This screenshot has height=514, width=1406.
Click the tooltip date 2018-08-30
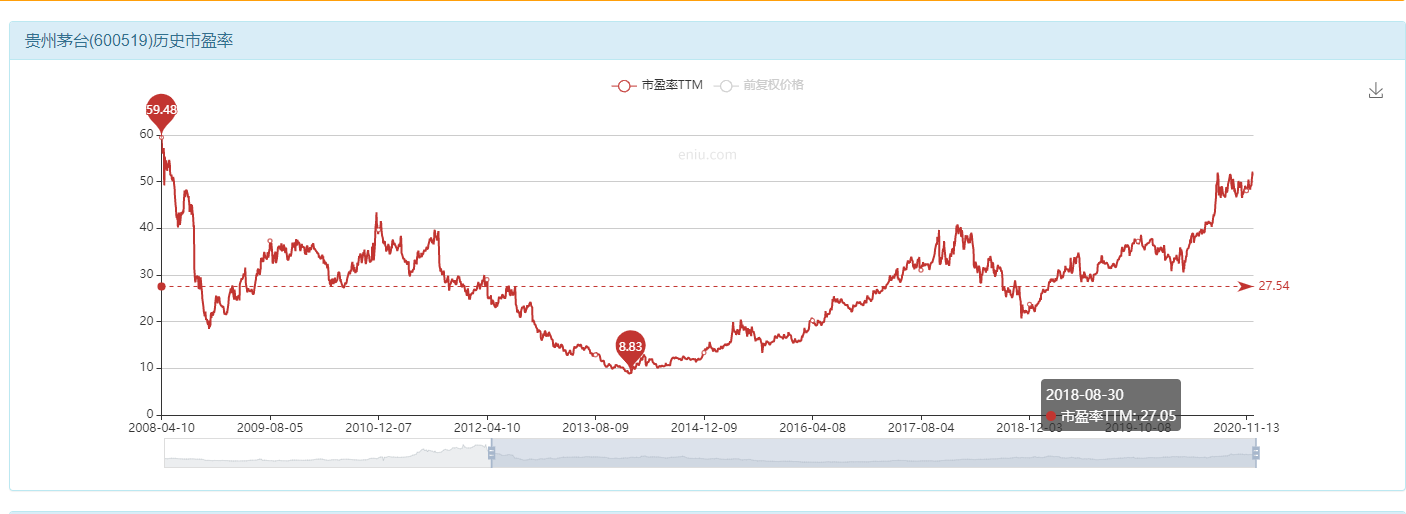1085,395
